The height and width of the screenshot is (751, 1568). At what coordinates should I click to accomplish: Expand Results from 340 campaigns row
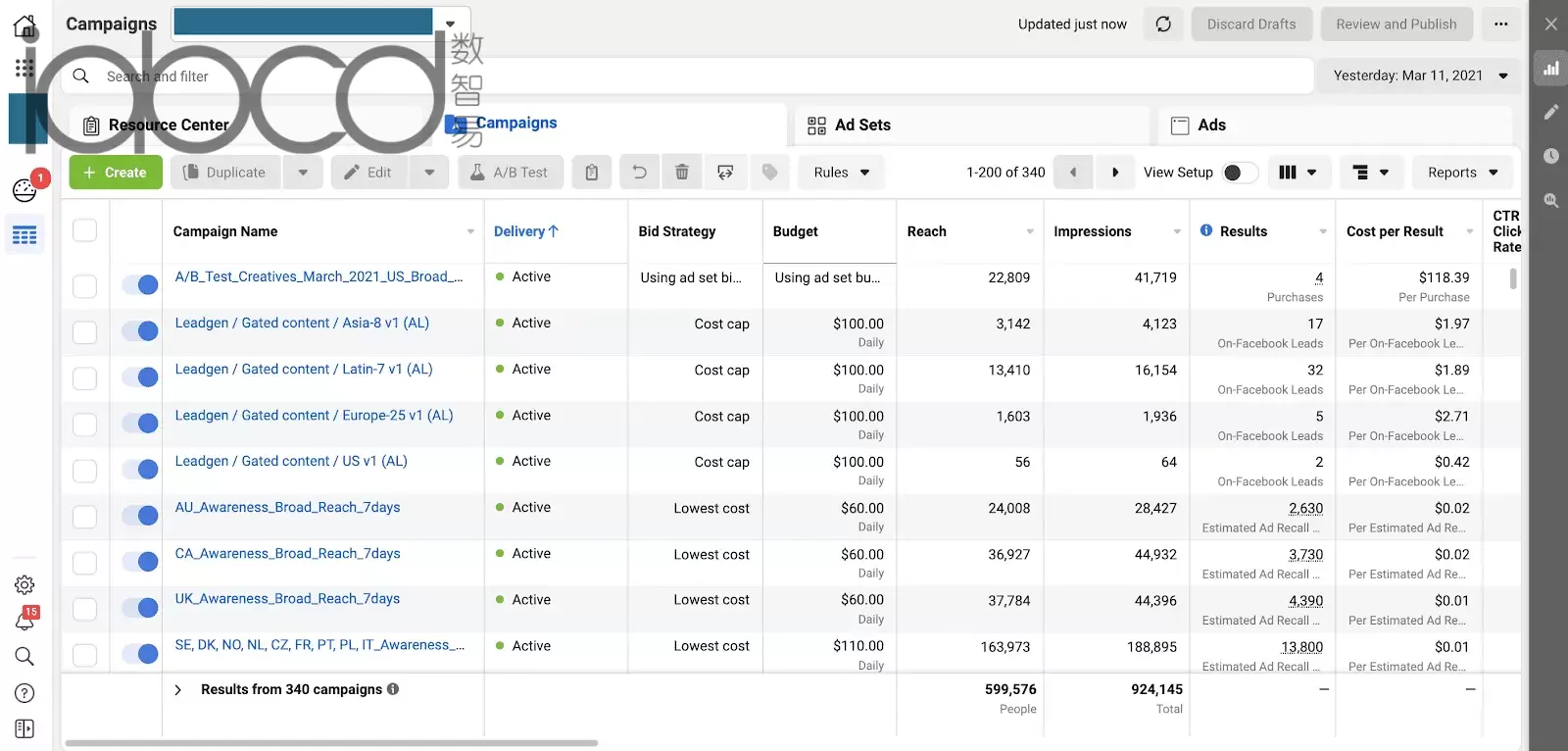pos(177,690)
